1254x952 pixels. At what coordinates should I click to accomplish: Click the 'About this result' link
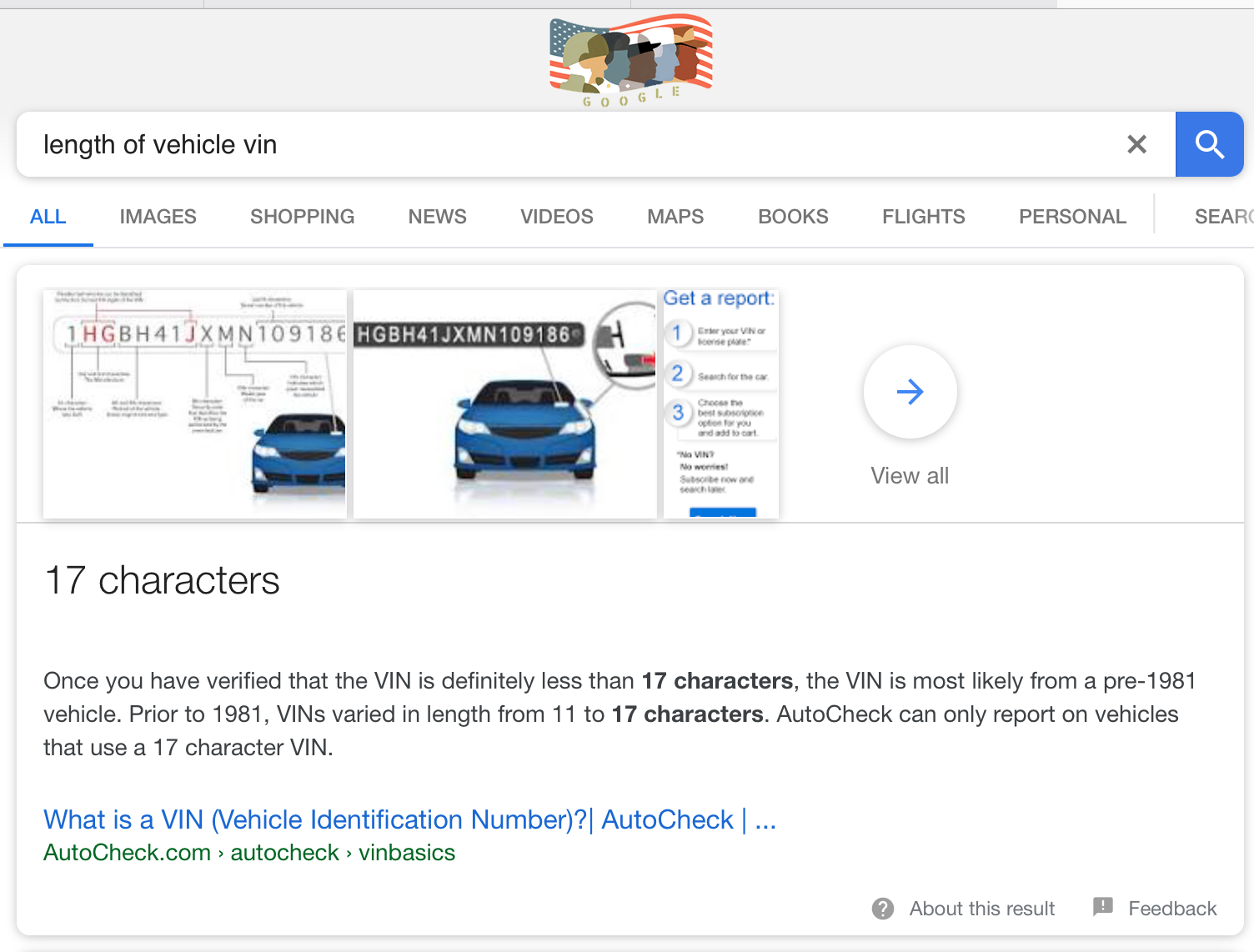click(982, 909)
